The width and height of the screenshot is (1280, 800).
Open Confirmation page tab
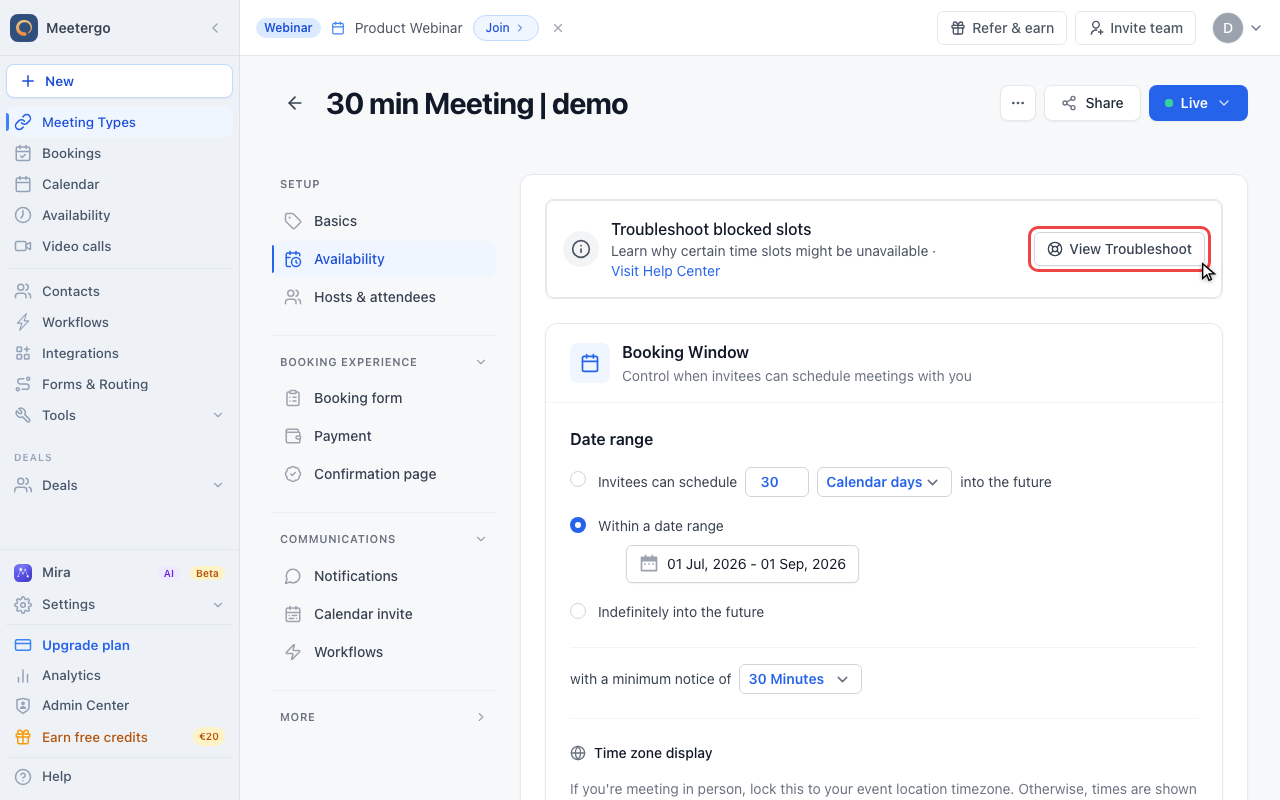pos(384,474)
